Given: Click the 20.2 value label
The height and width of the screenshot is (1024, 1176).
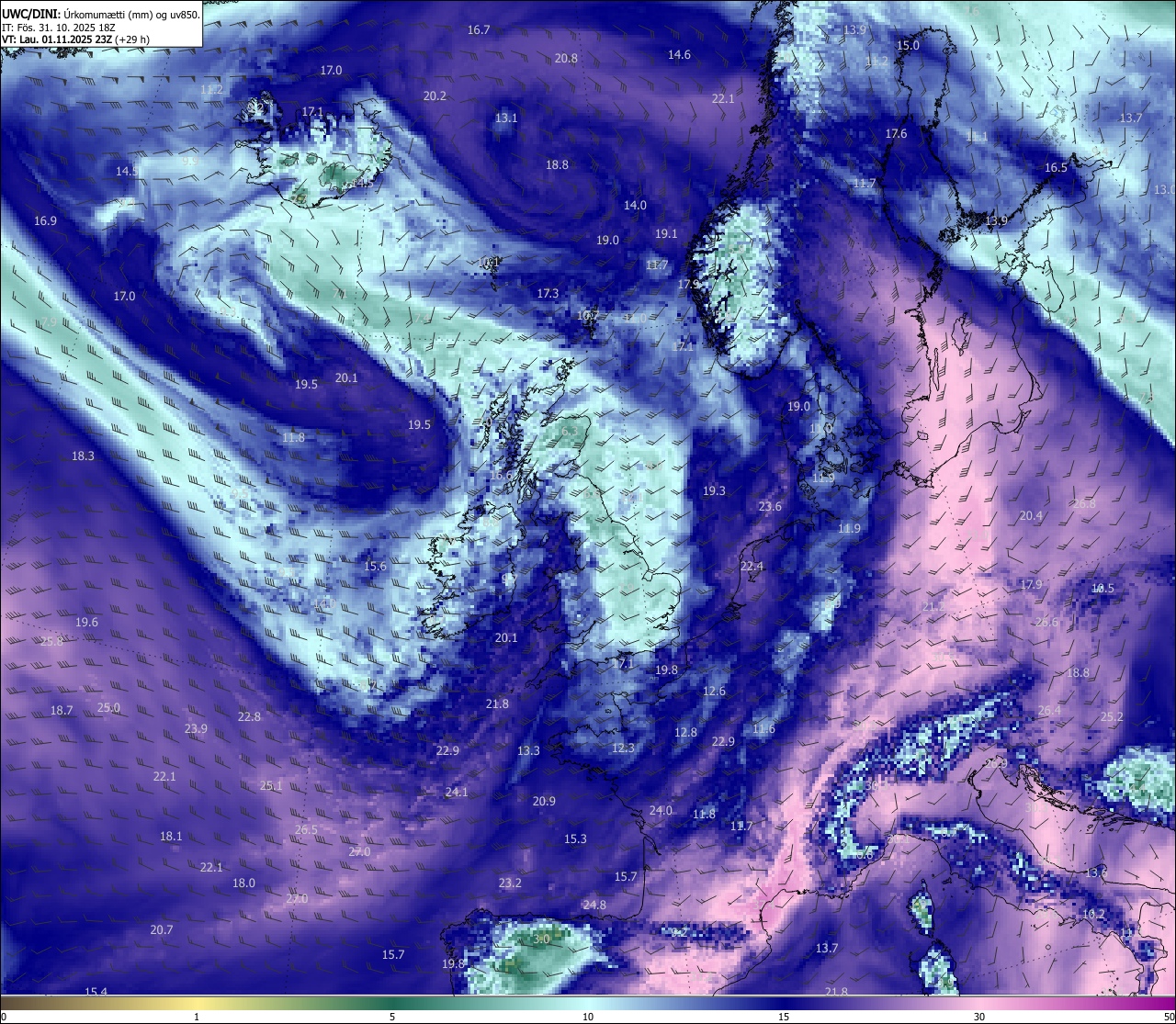Looking at the screenshot, I should click(x=435, y=96).
